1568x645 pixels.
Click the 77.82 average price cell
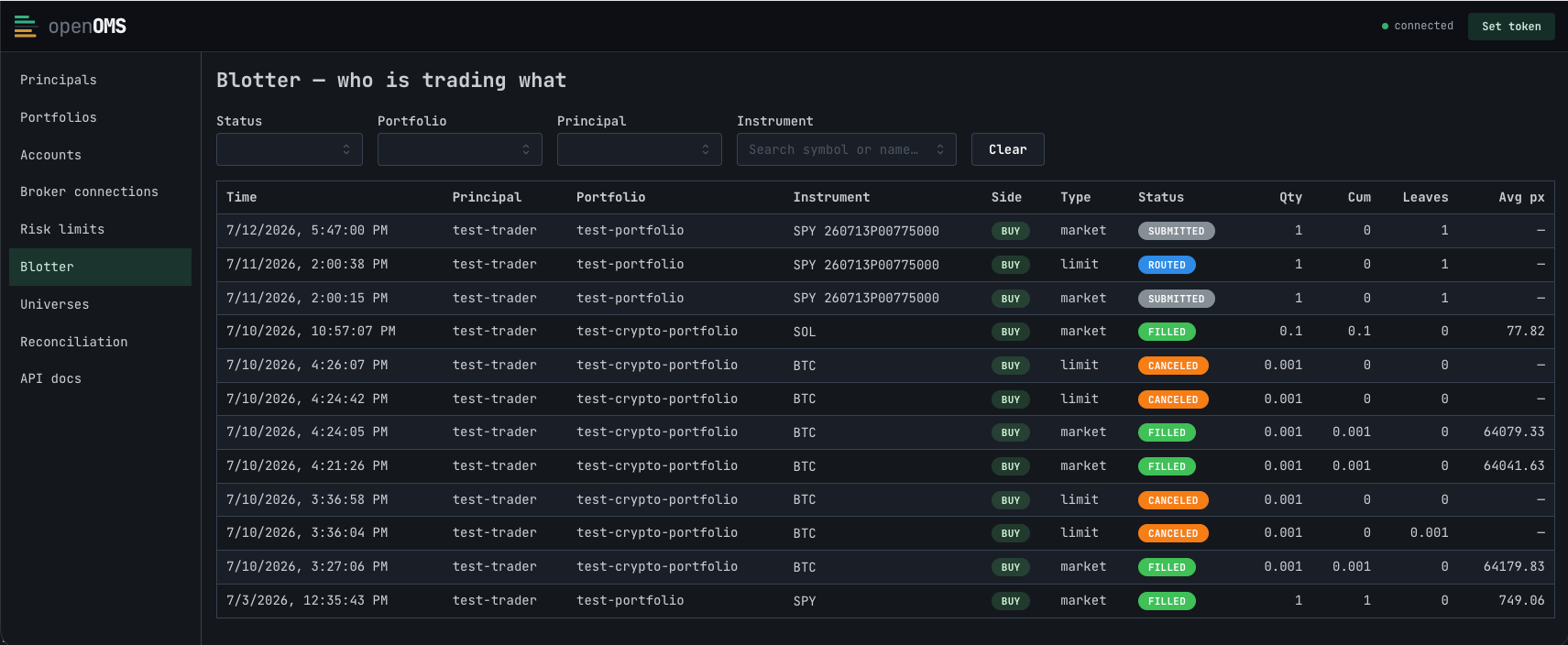[1526, 331]
